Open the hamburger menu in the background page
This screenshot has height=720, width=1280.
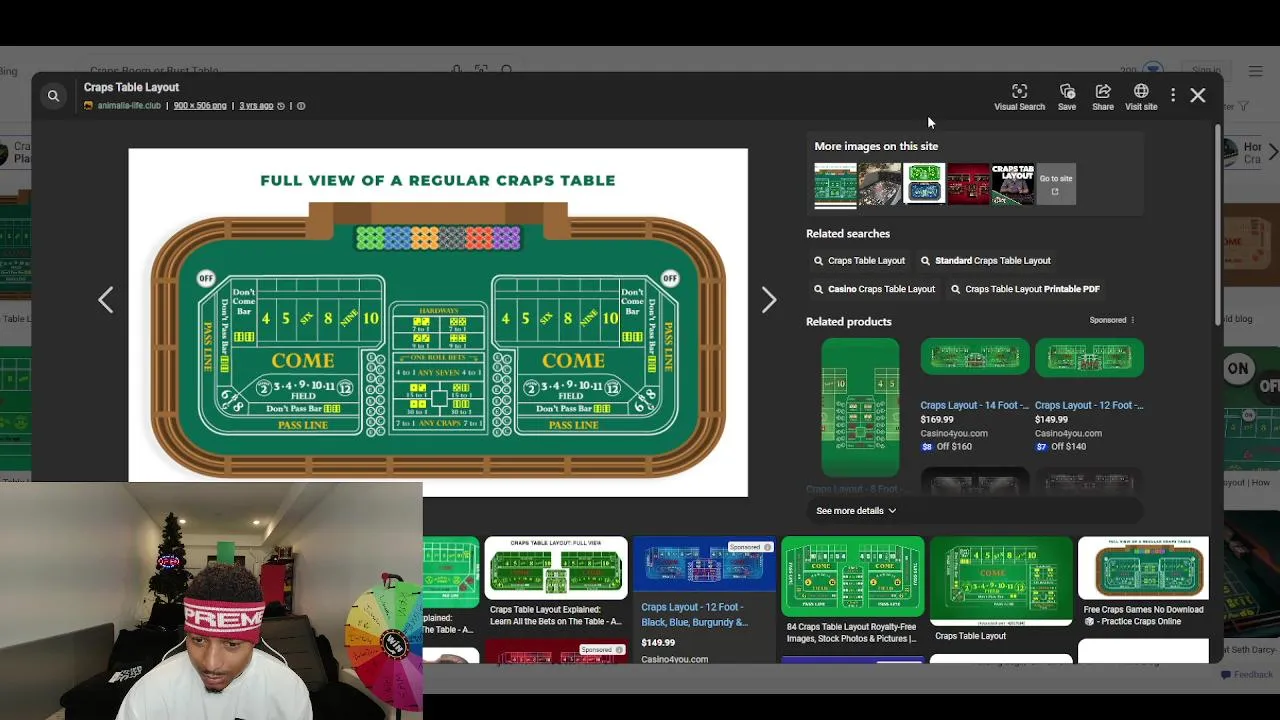1256,71
